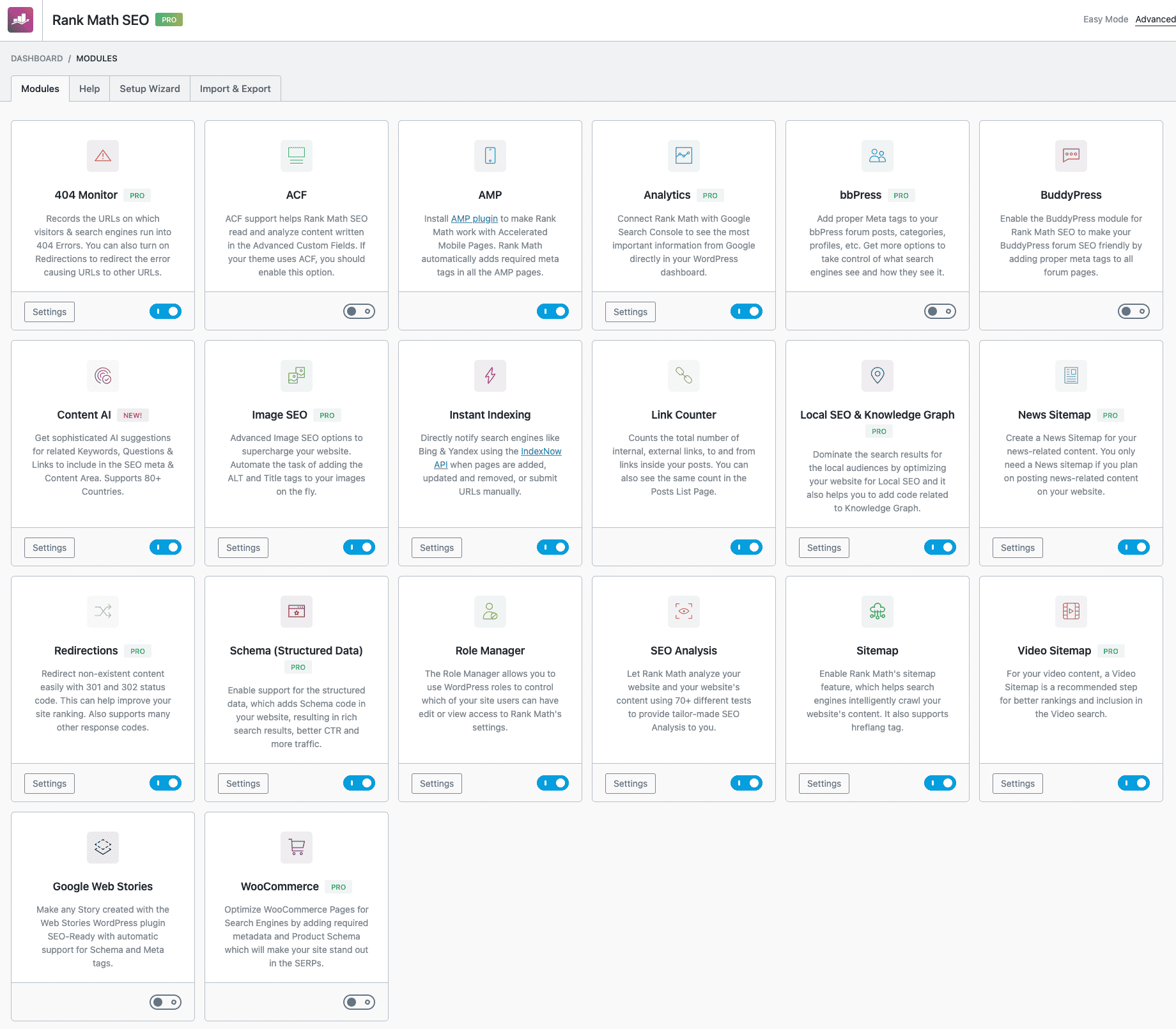Click the SEO Analysis eye scan icon
This screenshot has height=1029, width=1176.
coord(684,612)
